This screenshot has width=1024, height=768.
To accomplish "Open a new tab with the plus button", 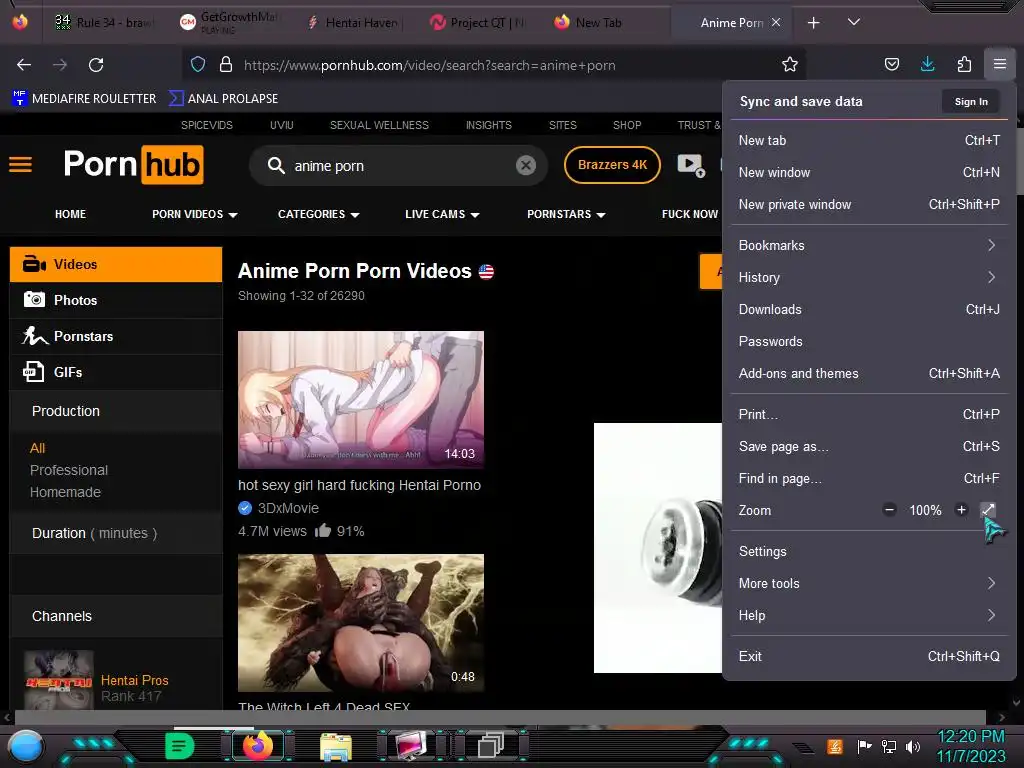I will 813,23.
